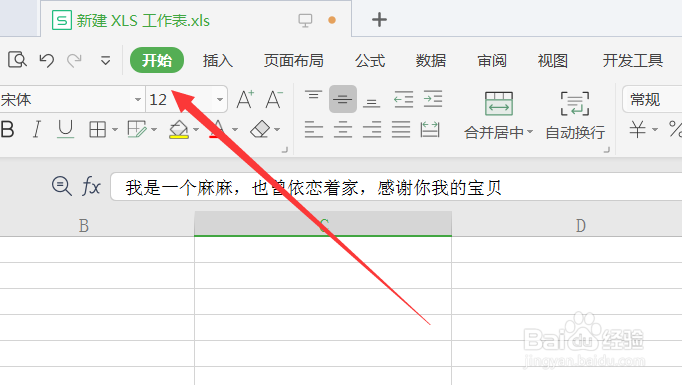Expand the borders dropdown arrow
This screenshot has height=385, width=682.
115,130
